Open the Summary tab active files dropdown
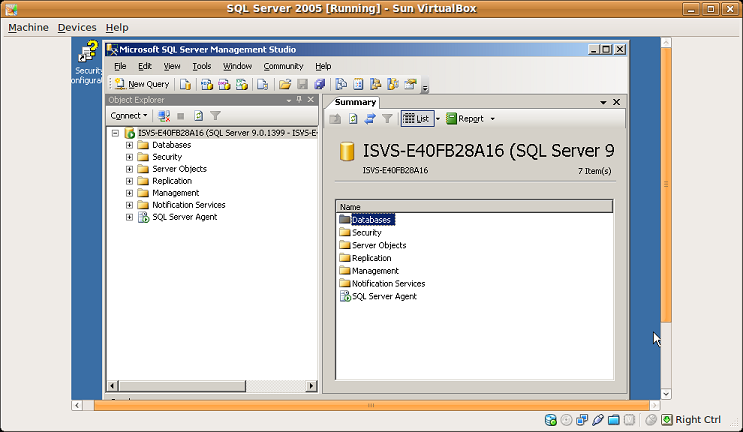 [603, 102]
